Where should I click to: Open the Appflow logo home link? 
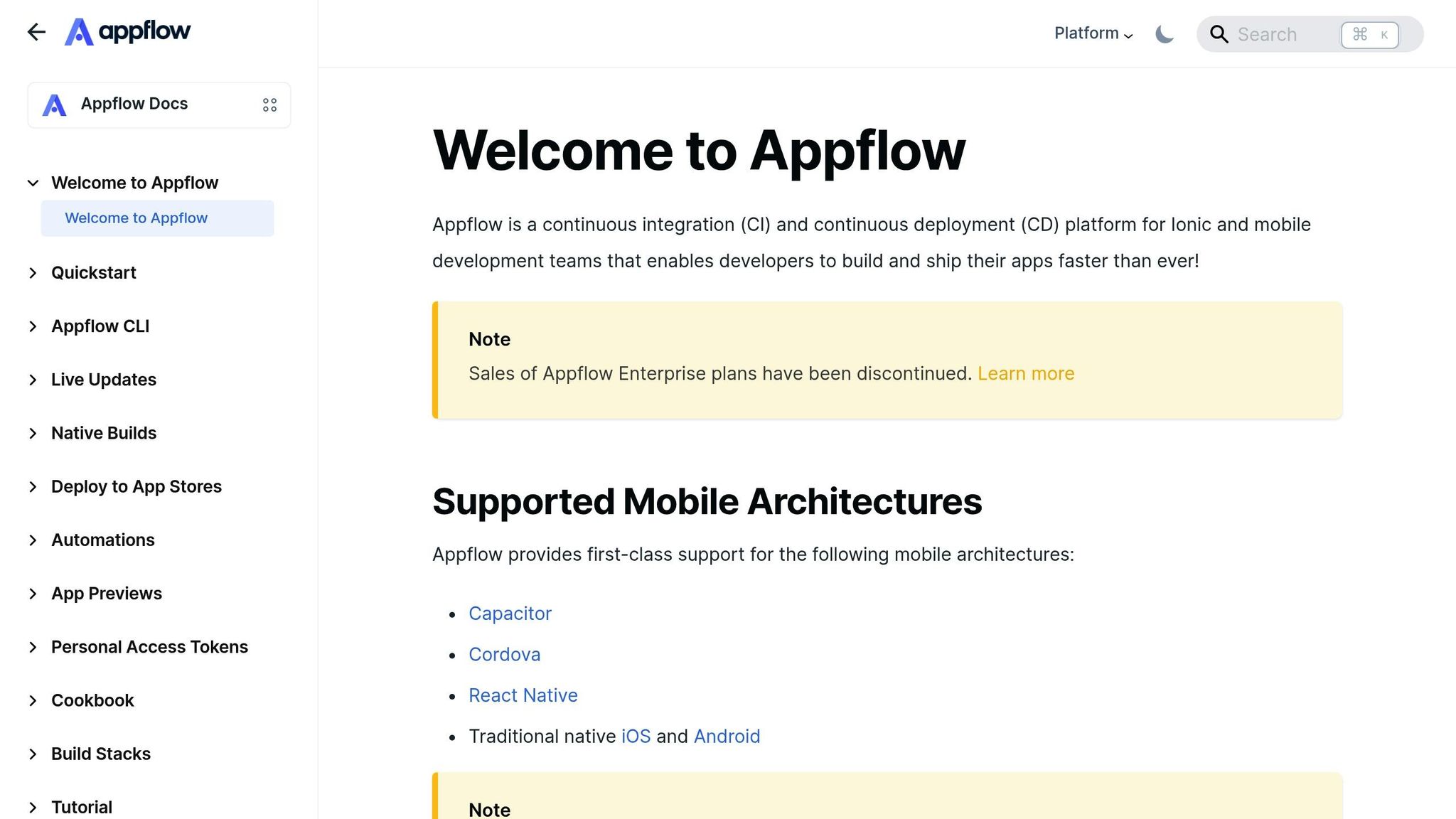pos(128,32)
